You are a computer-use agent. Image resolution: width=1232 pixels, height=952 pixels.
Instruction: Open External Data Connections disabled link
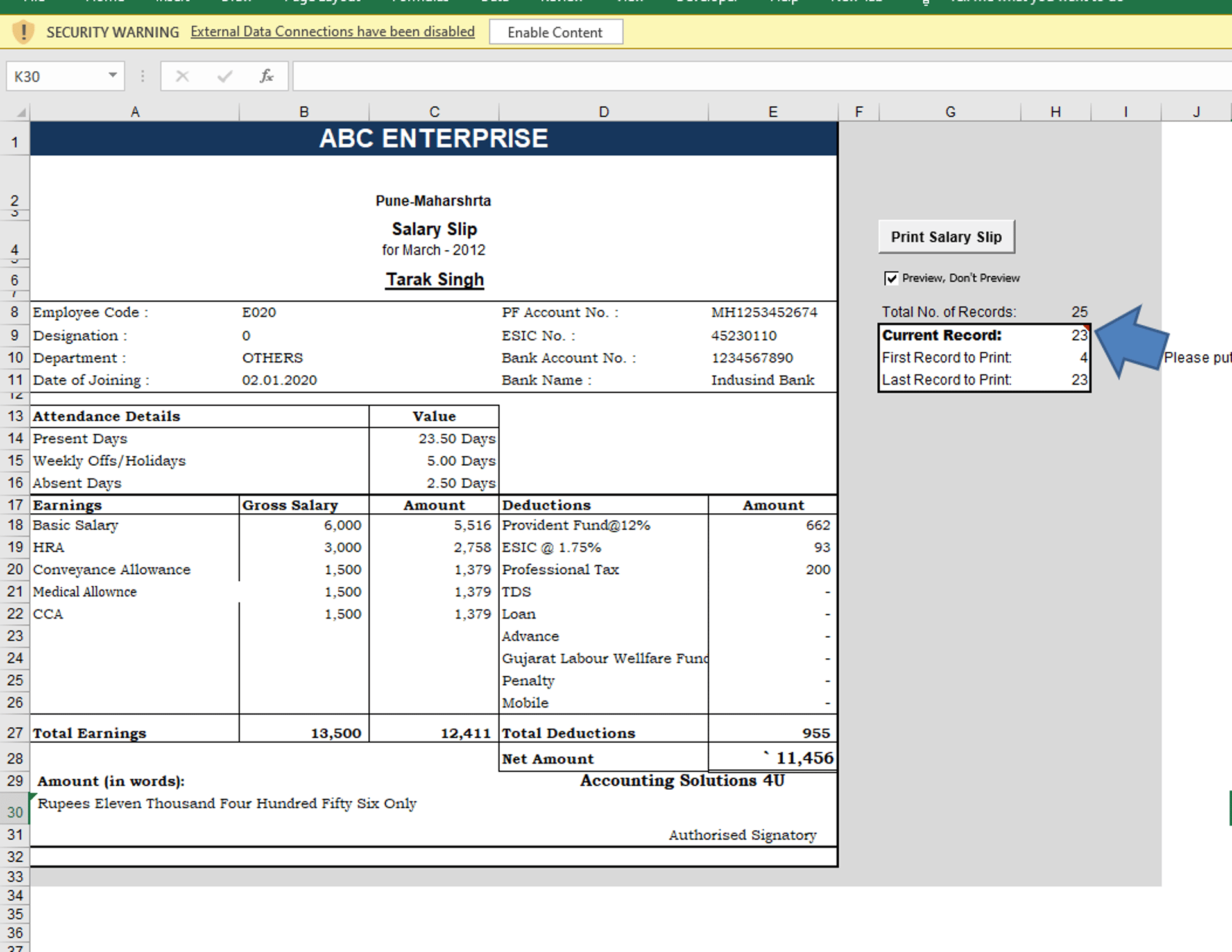[x=332, y=31]
